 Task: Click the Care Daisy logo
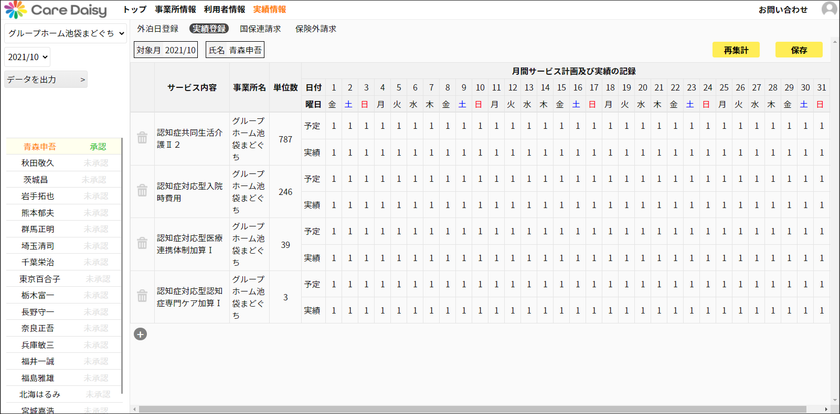click(56, 10)
